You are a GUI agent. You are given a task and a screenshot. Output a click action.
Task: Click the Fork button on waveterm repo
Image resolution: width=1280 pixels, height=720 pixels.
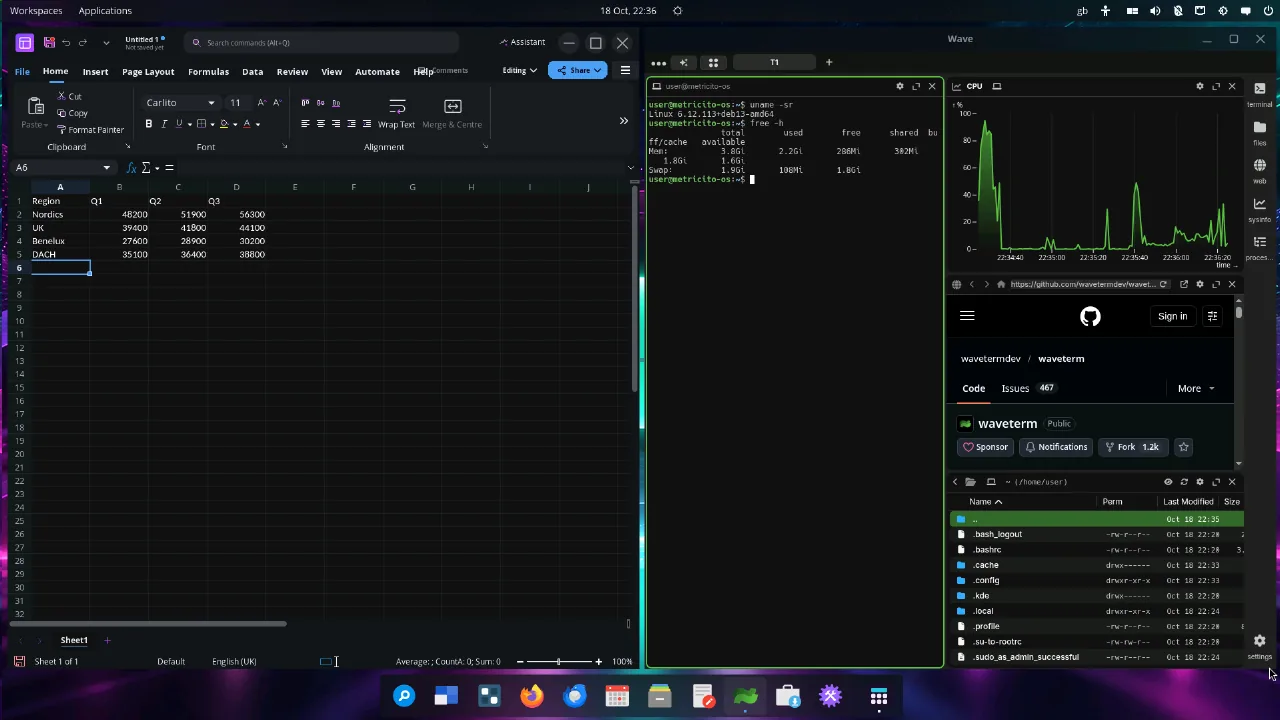1132,447
